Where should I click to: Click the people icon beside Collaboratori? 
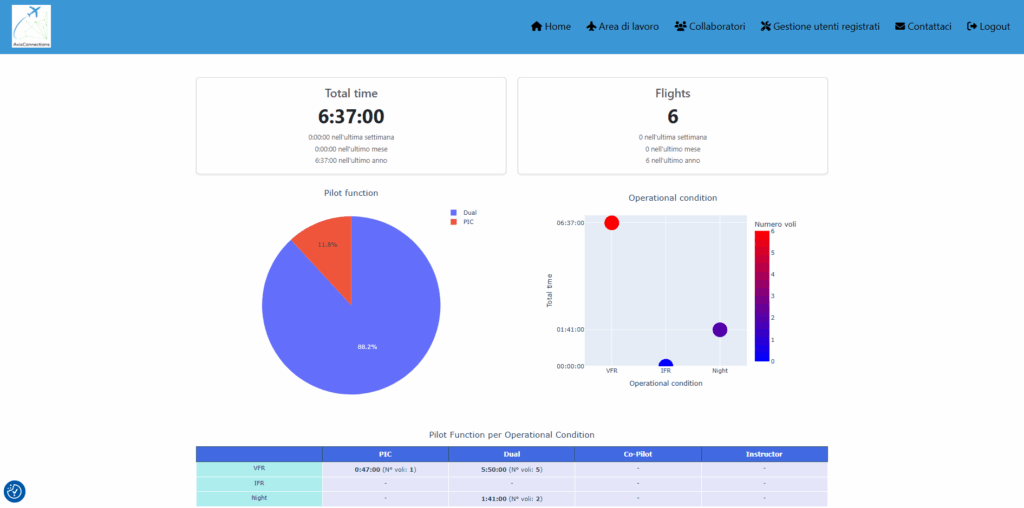680,27
